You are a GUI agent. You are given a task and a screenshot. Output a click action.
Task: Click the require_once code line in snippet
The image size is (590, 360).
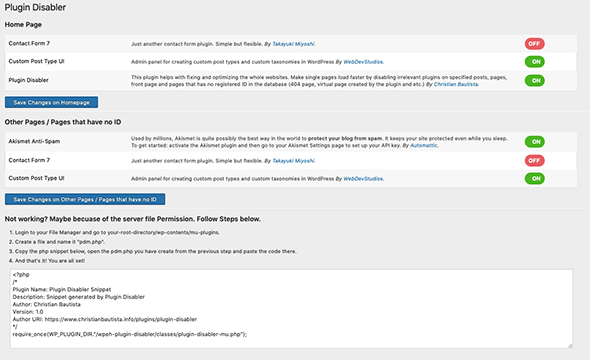[x=130, y=334]
